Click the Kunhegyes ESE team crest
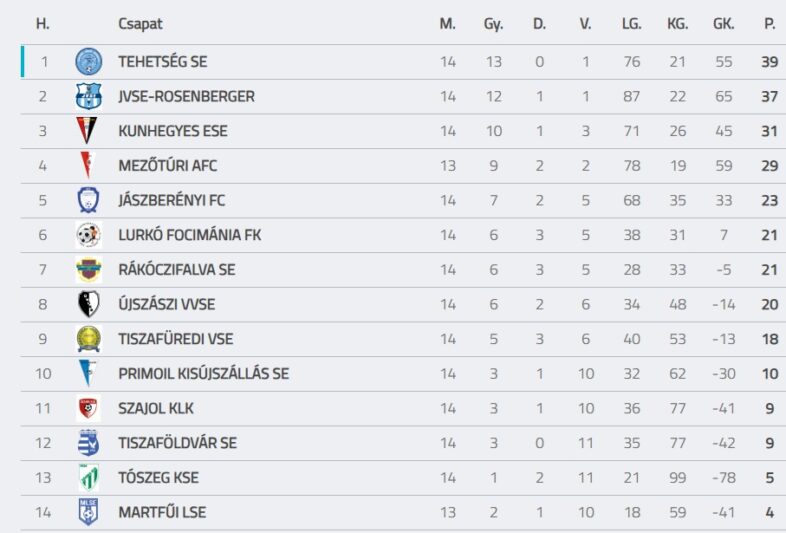The width and height of the screenshot is (786, 533). [x=89, y=131]
